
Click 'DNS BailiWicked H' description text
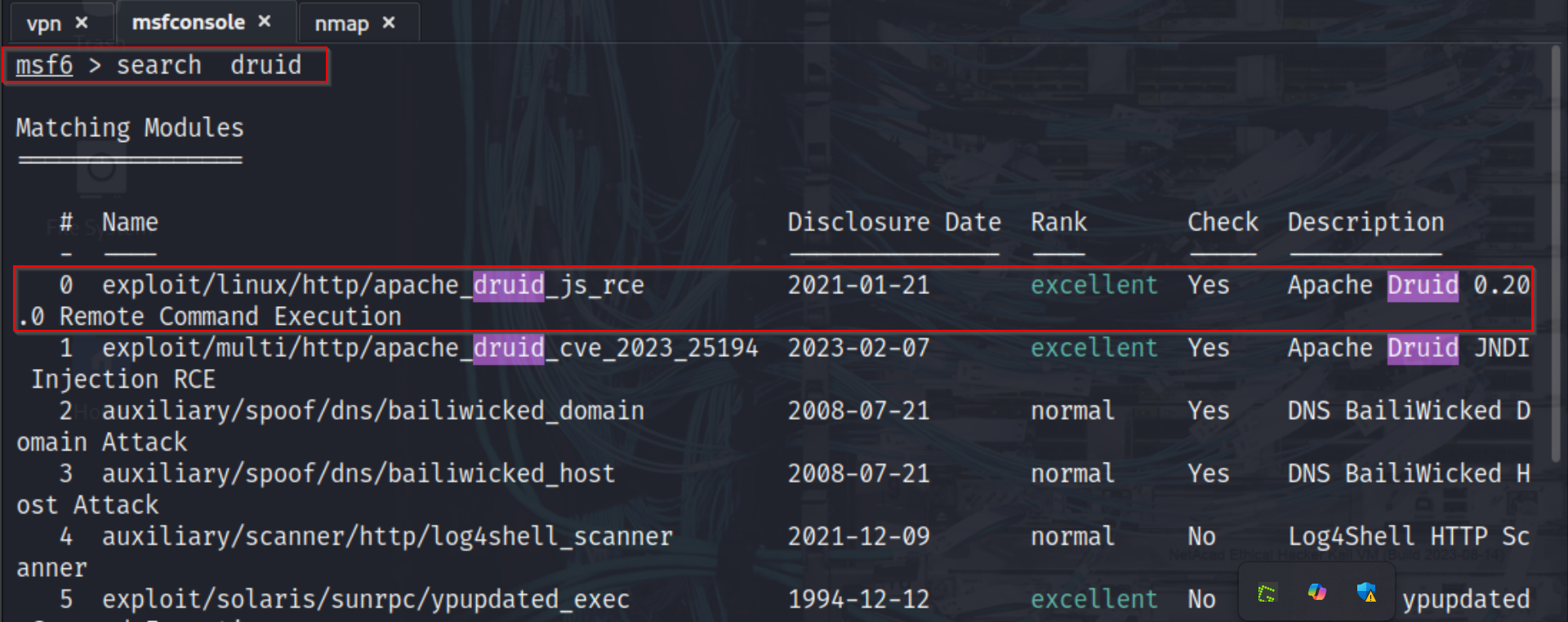click(x=1409, y=473)
